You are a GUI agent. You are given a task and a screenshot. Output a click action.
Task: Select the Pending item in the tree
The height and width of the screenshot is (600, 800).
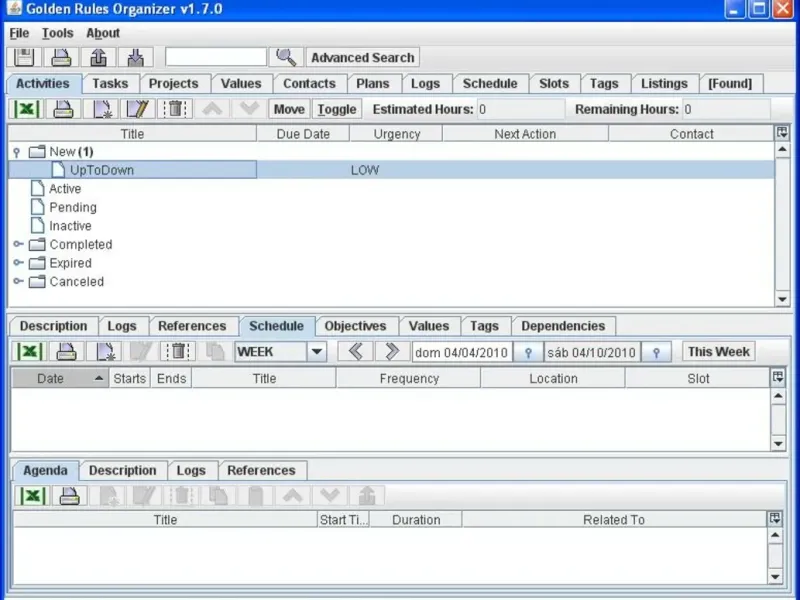coord(73,207)
